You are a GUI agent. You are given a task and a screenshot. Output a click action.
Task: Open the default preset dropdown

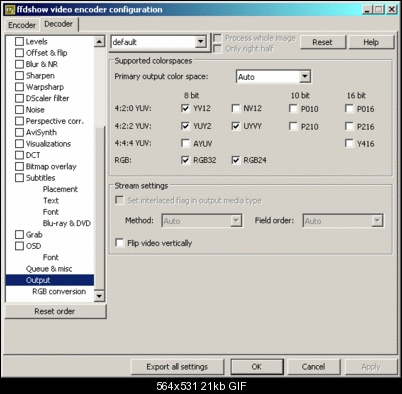(x=200, y=42)
